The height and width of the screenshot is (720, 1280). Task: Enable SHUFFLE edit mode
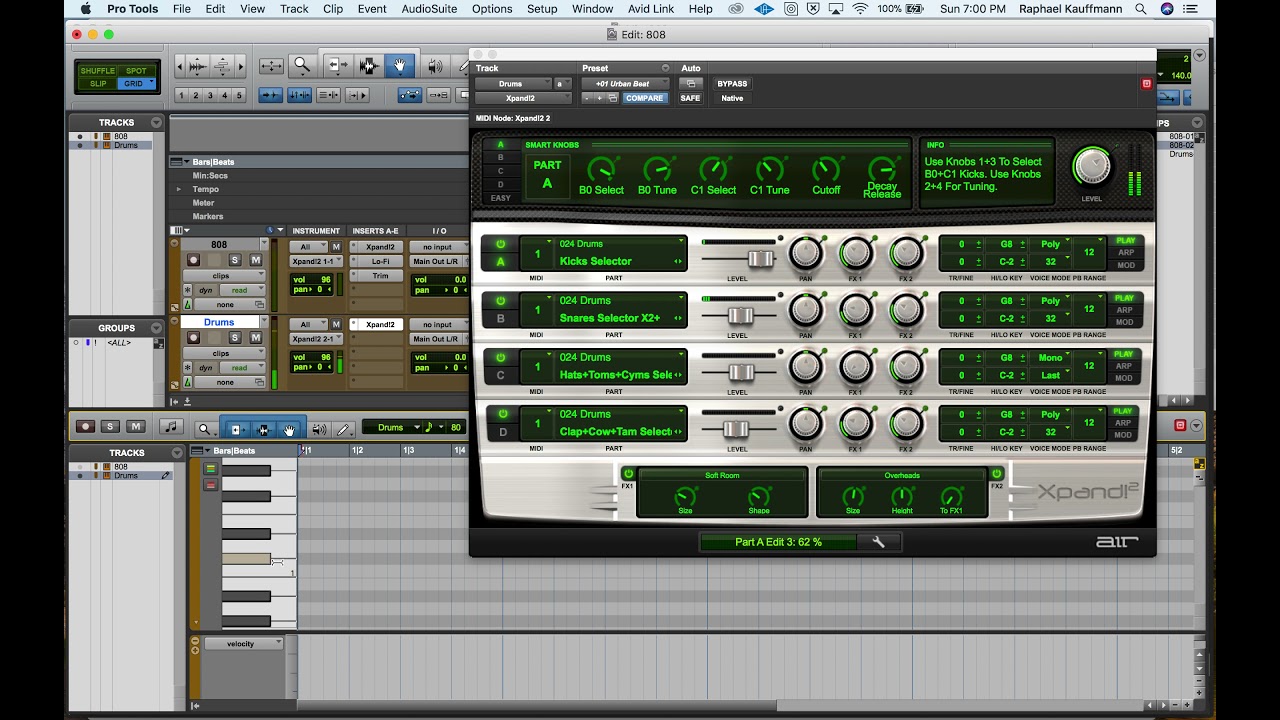[97, 71]
